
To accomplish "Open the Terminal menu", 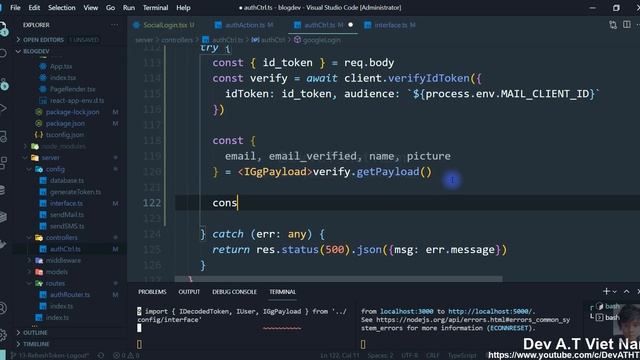I will point(155,8).
